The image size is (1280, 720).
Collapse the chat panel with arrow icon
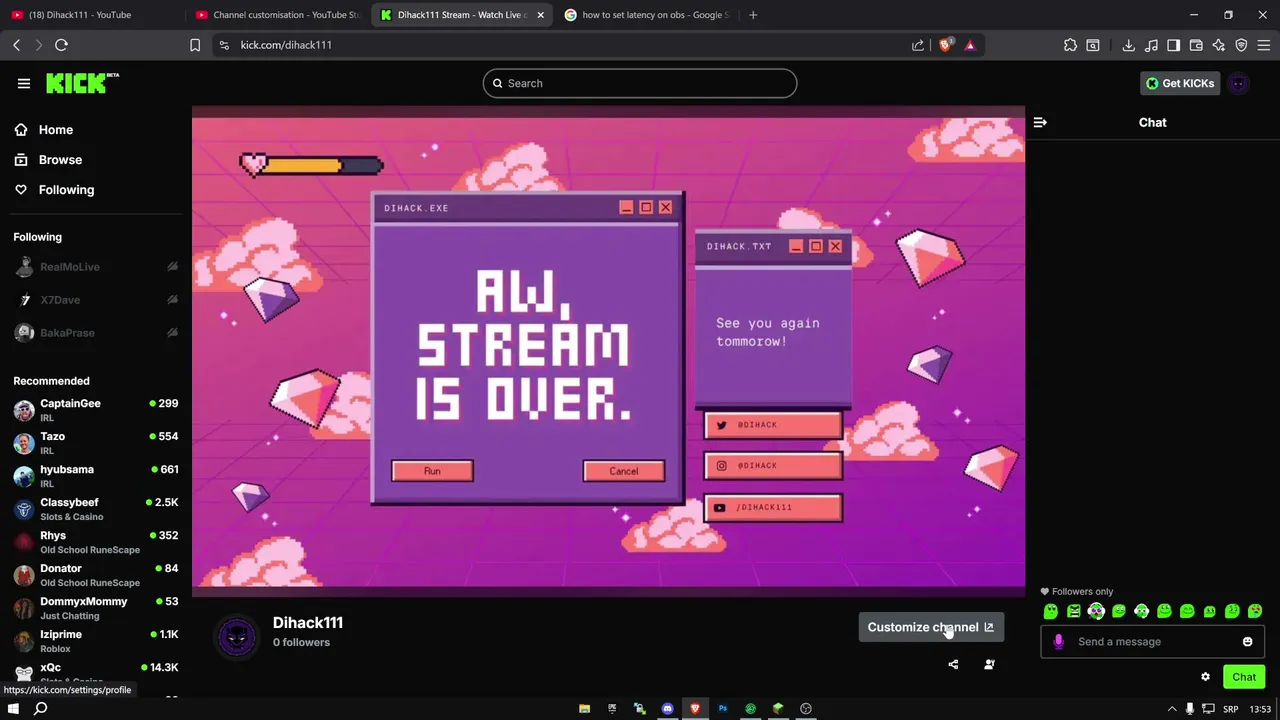[1040, 122]
